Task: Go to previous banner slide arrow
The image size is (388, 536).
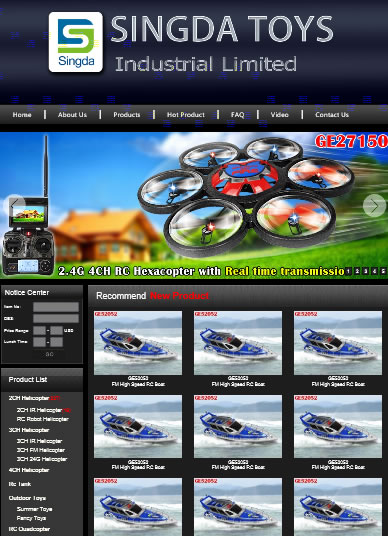Action: tap(14, 205)
